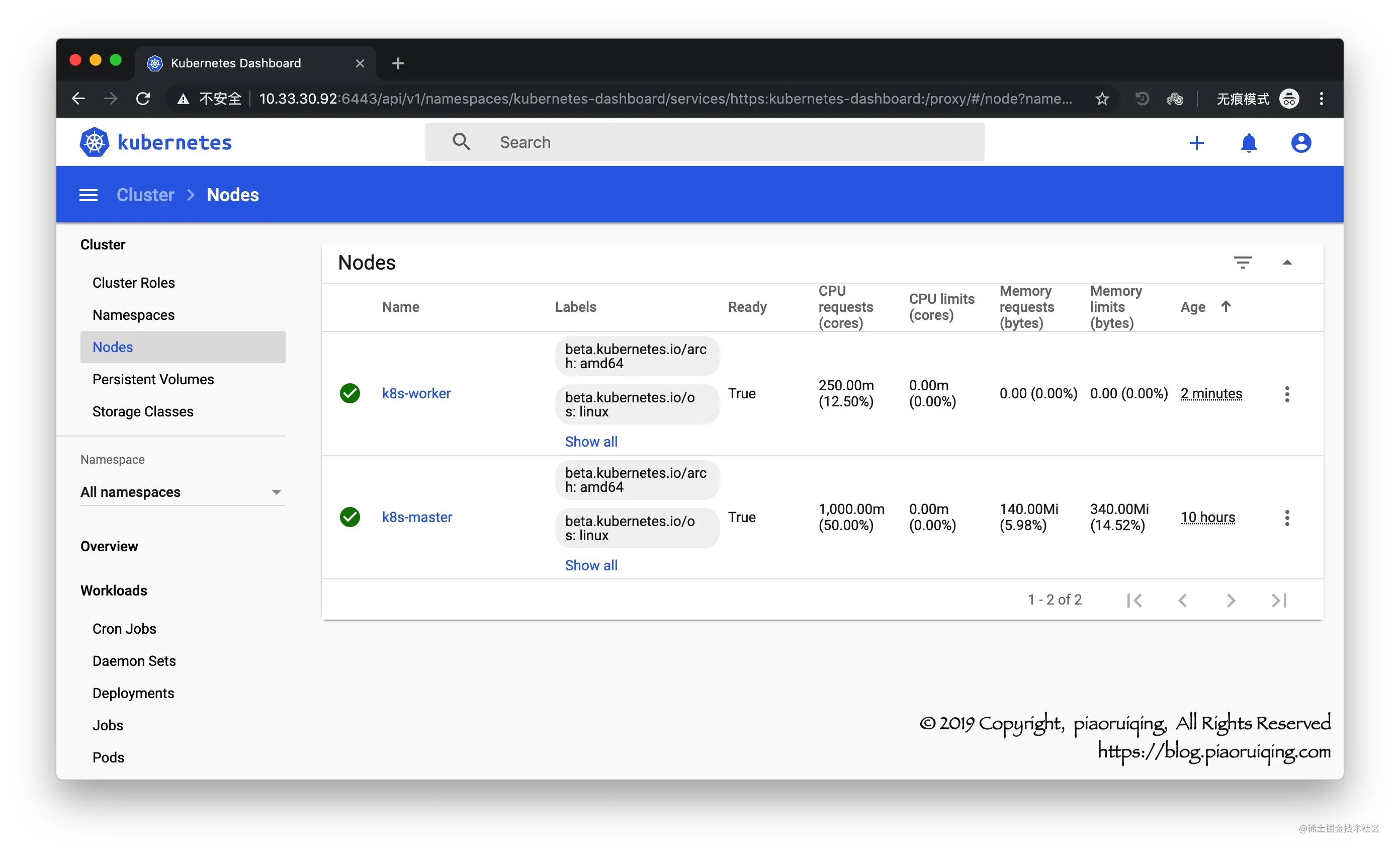Select Persistent Volumes in sidebar

153,380
